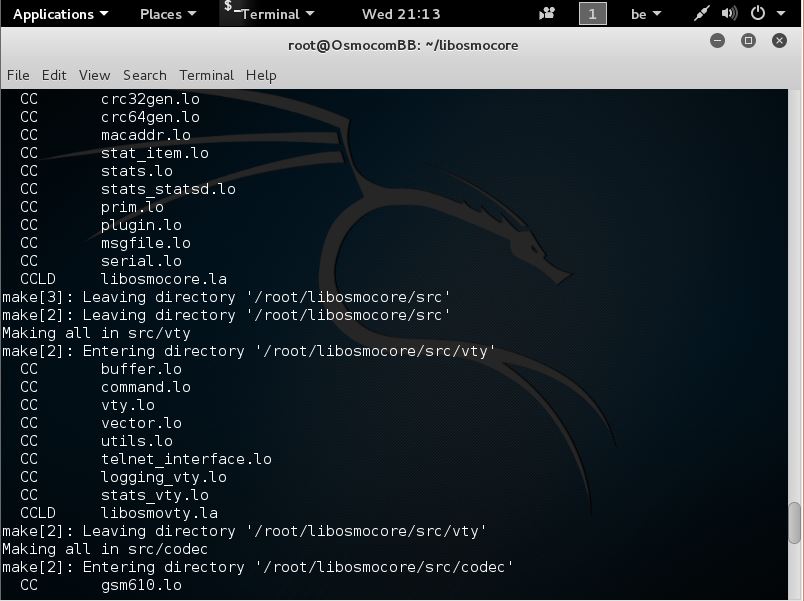Click the text 'command.lo'
Image resolution: width=804 pixels, height=601 pixels.
[x=146, y=387]
